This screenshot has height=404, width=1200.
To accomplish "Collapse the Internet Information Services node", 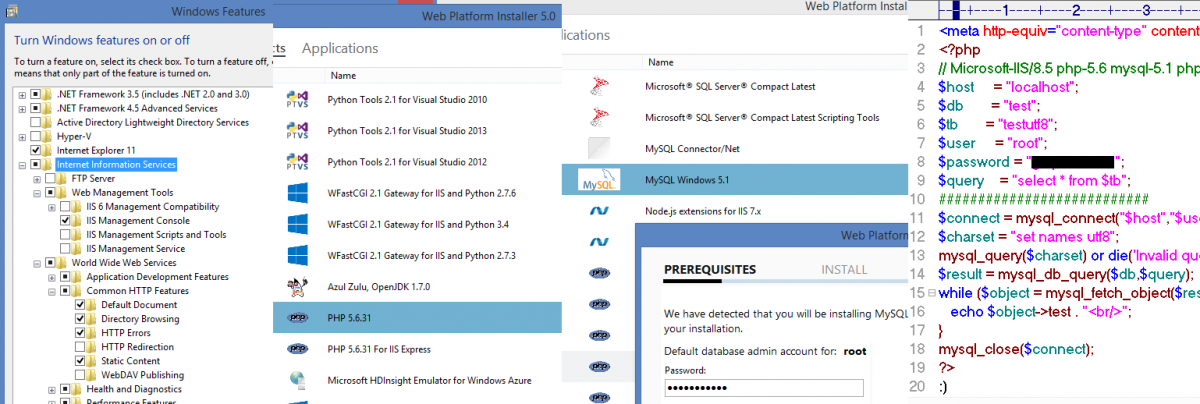I will (x=22, y=164).
